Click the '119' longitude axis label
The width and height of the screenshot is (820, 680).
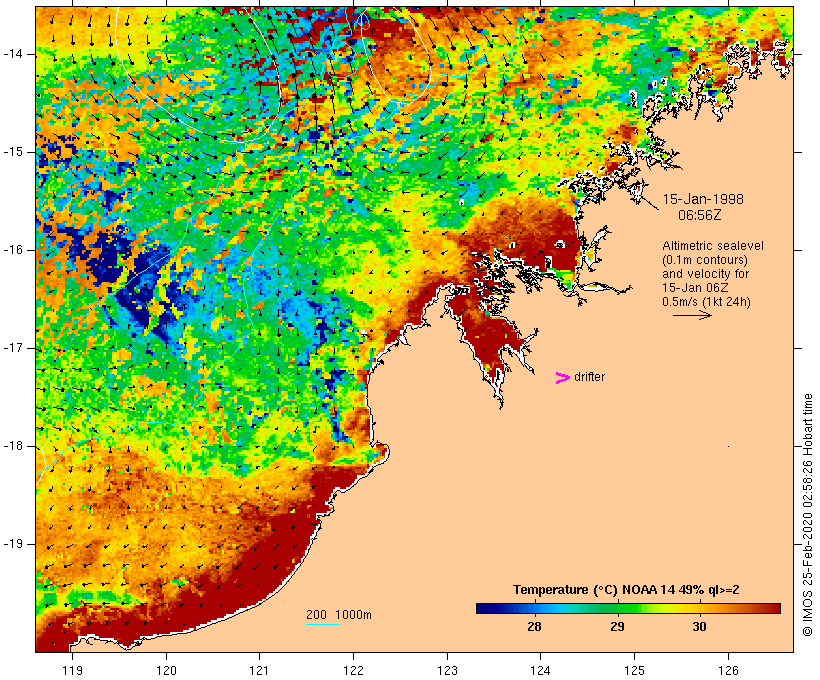[72, 670]
